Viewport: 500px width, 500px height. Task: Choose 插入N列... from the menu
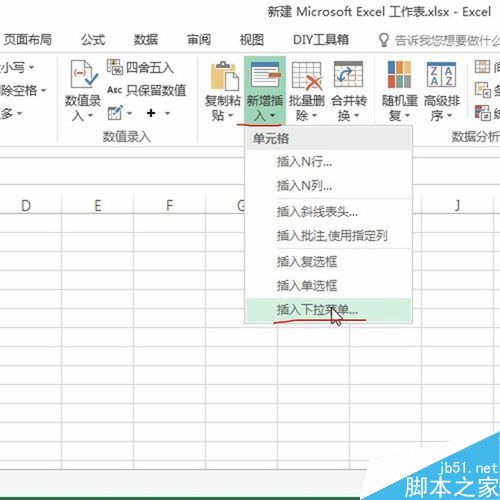point(328,185)
